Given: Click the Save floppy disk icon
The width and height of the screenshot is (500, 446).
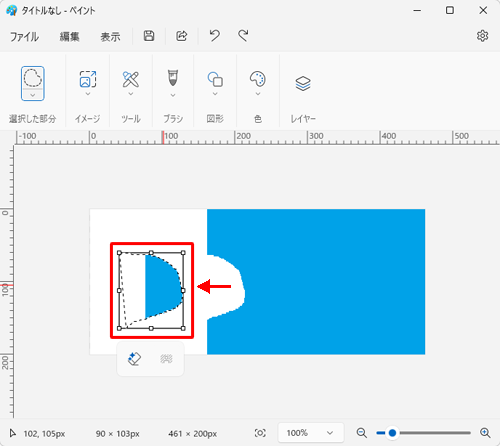Looking at the screenshot, I should coord(149,36).
